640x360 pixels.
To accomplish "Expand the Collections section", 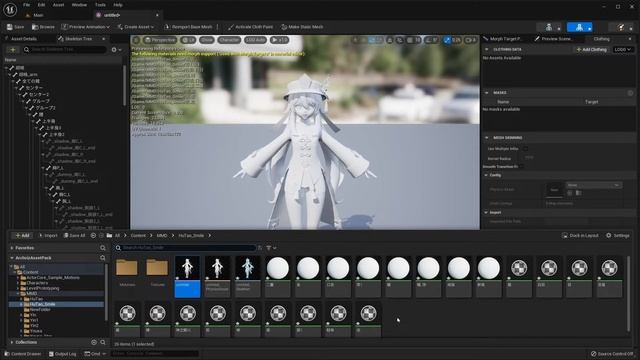I will (12, 342).
